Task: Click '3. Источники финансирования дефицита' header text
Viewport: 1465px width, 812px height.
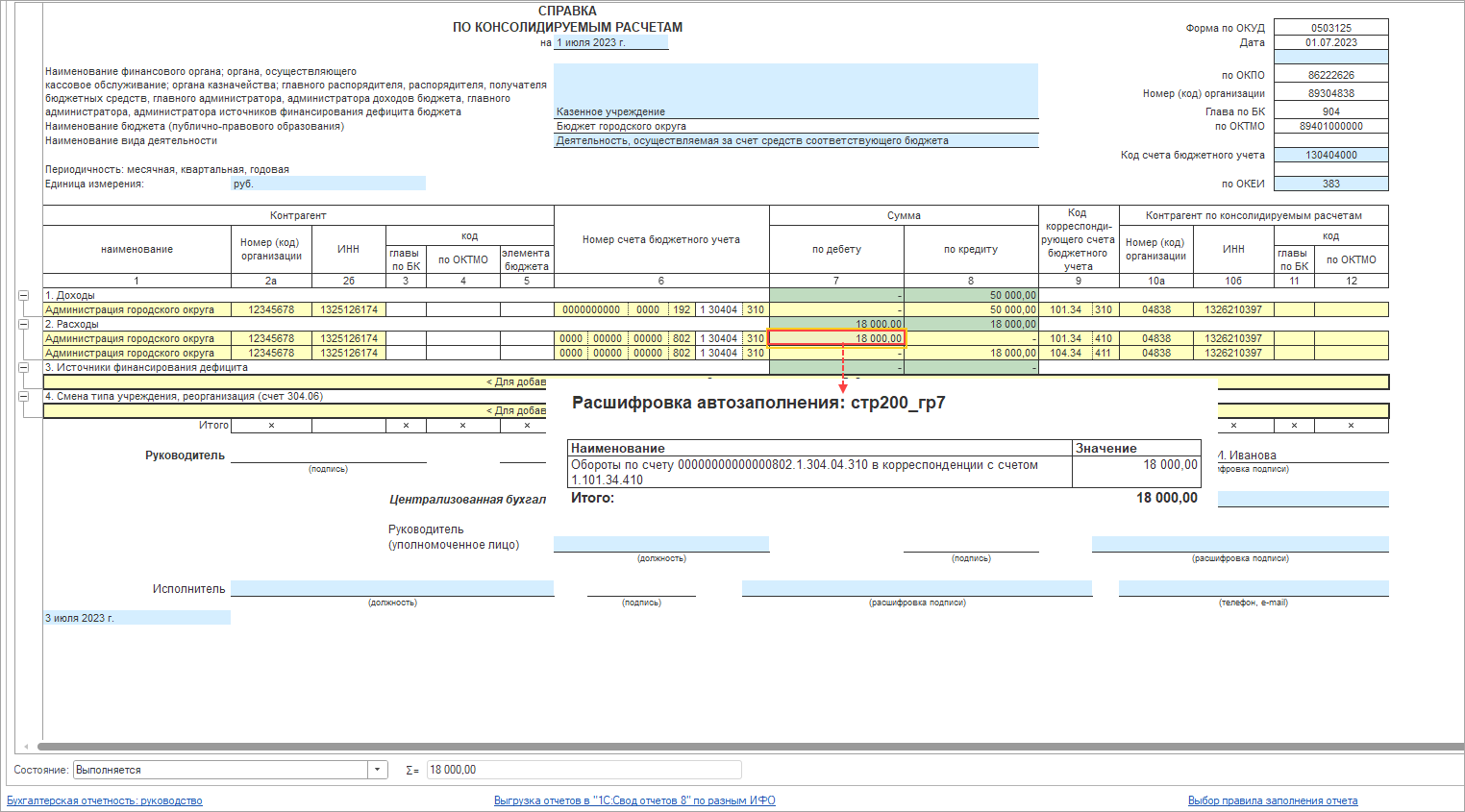Action: click(x=146, y=367)
